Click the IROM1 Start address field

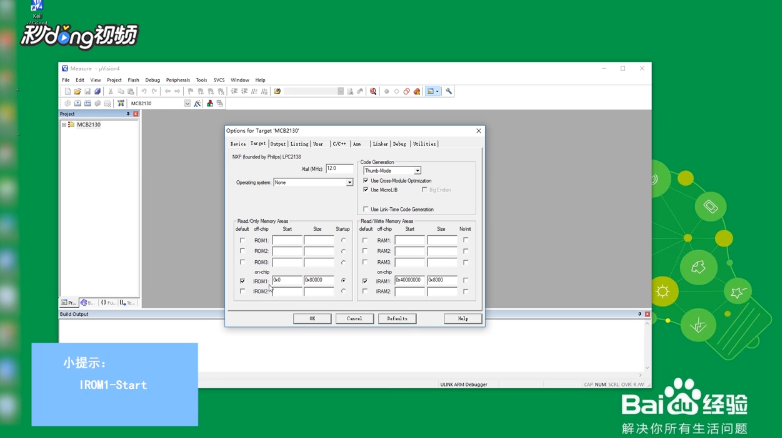[x=287, y=280]
